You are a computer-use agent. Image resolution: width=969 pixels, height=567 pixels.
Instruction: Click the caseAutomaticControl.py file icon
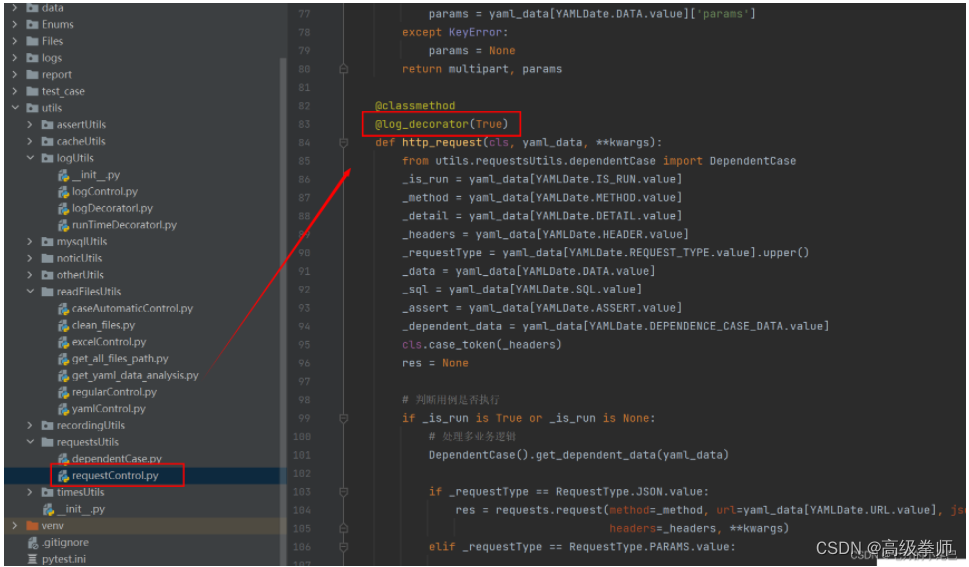[63, 309]
